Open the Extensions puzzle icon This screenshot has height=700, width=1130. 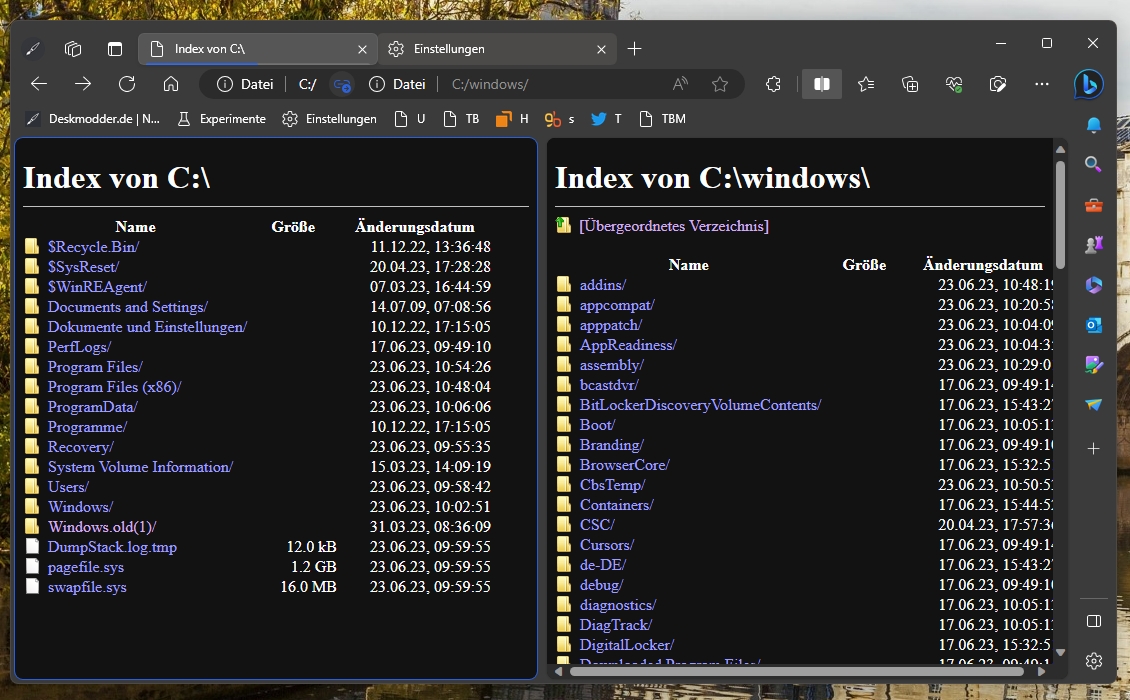[x=773, y=84]
